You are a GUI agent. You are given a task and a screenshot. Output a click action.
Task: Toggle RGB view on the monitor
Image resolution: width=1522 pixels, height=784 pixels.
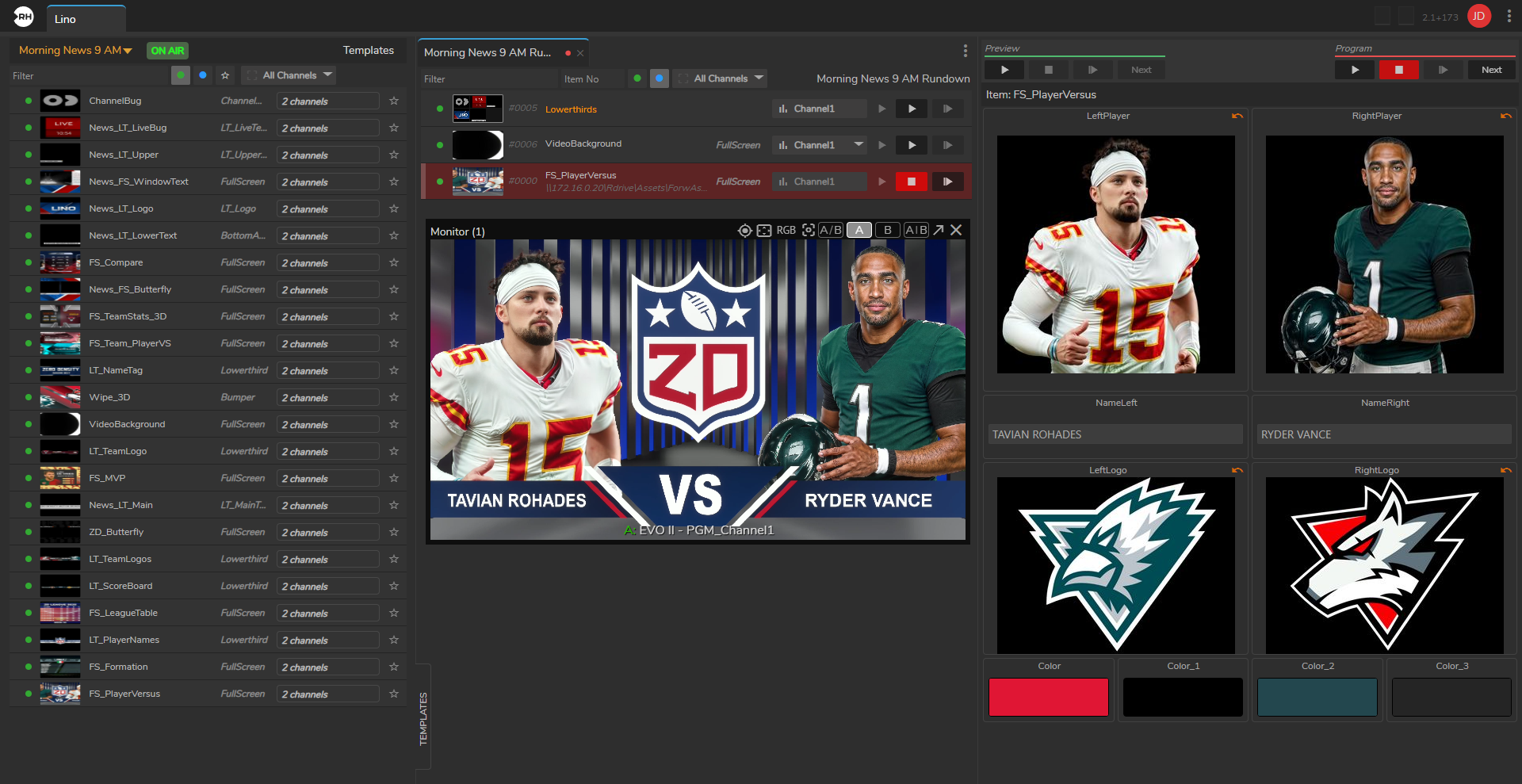(786, 230)
